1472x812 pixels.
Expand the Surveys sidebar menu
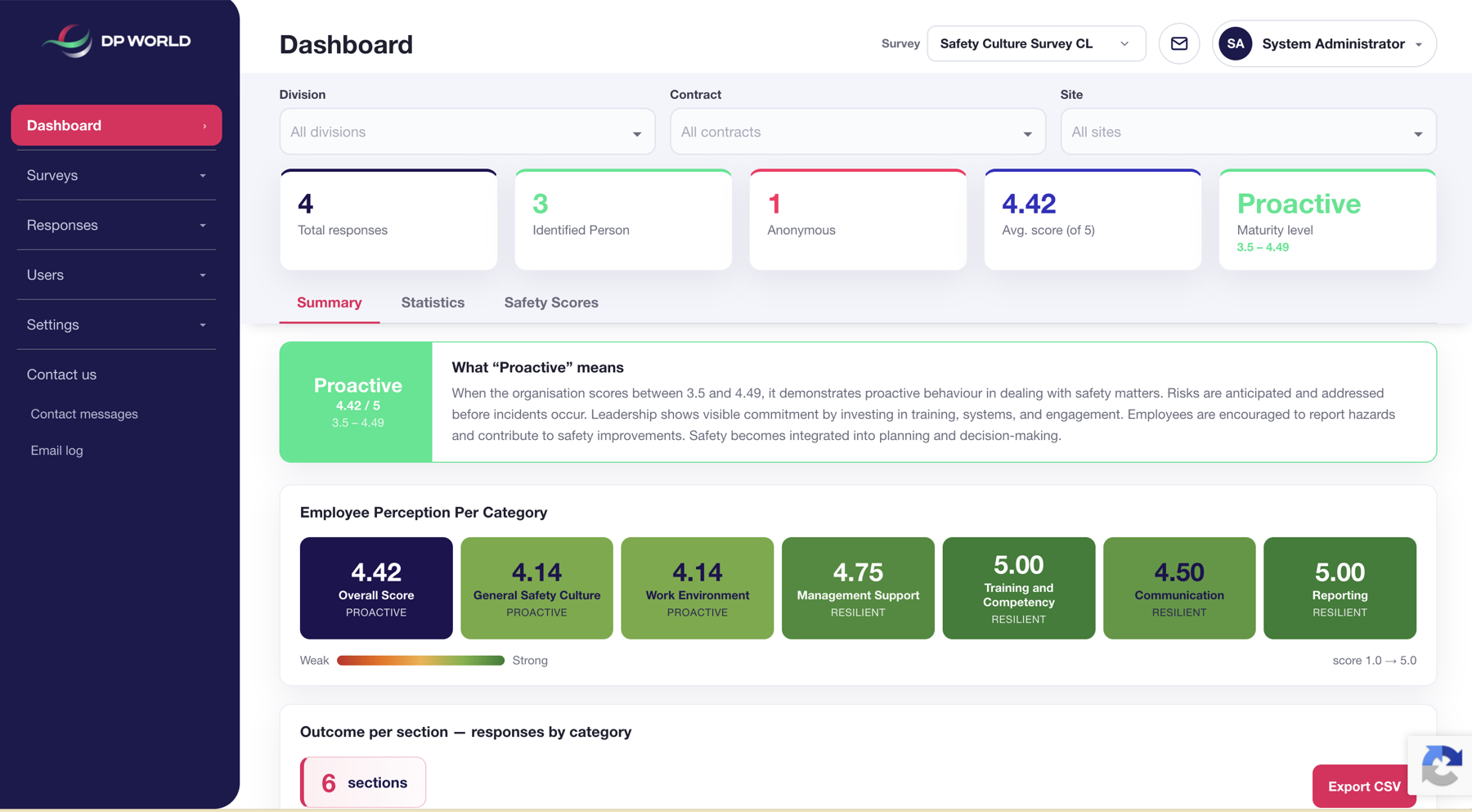coord(116,175)
